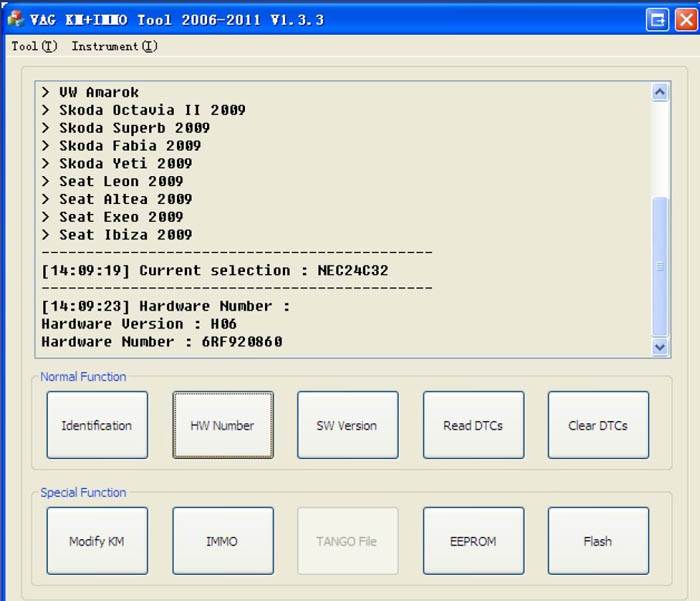Screen dimensions: 700x601
Task: Open the Tool (T) menu
Action: (x=34, y=46)
